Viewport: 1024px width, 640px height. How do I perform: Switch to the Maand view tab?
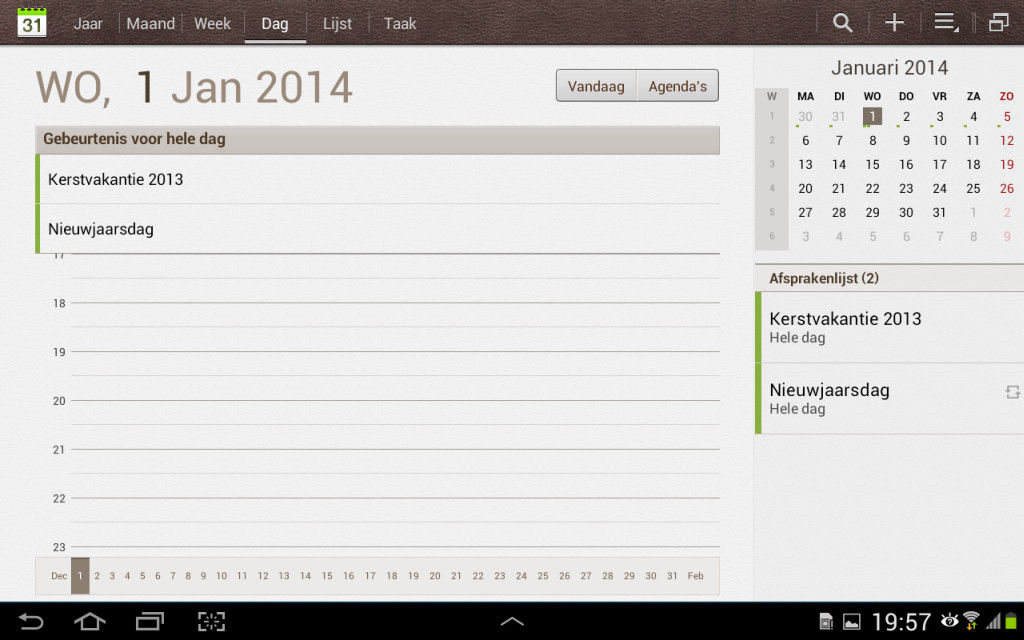[x=150, y=23]
